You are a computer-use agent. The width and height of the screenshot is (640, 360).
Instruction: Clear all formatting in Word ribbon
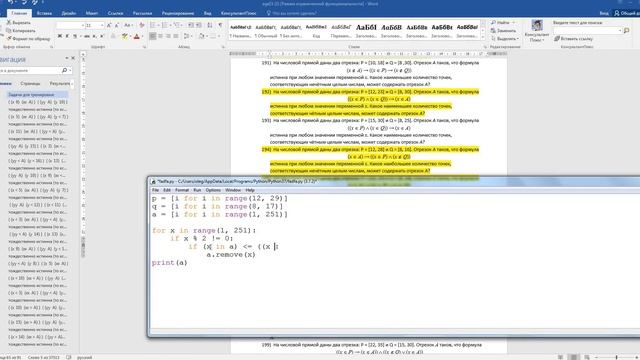click(142, 25)
